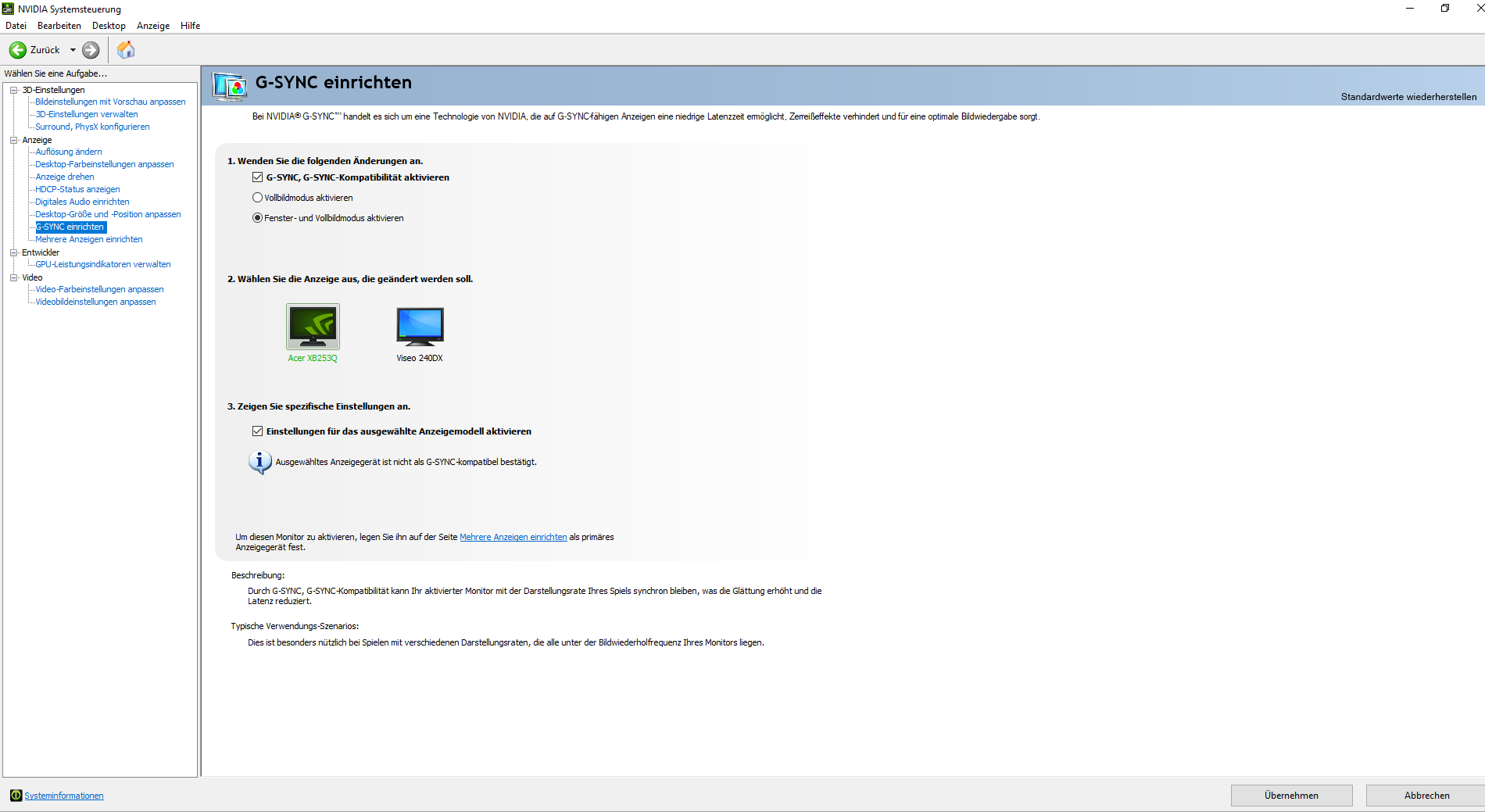
Task: Collapse the 3D-Einstellungen tree node
Action: coord(13,90)
